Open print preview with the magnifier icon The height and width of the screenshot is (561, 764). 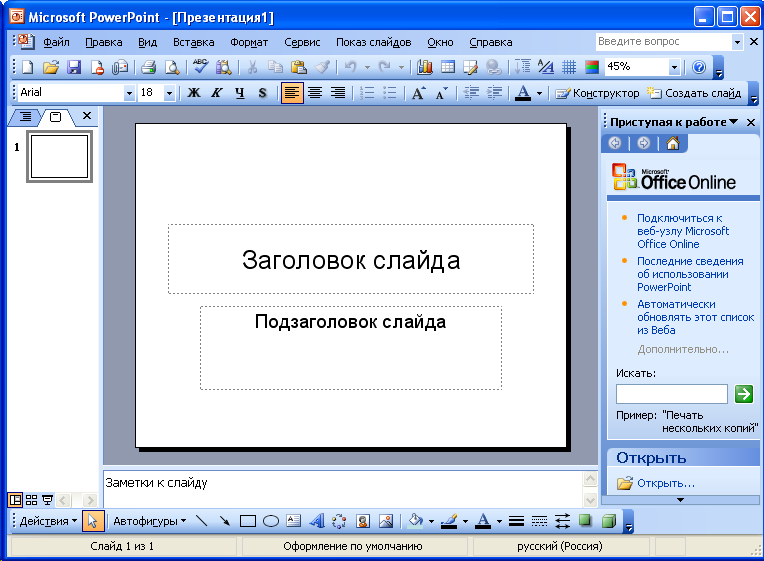tap(172, 67)
